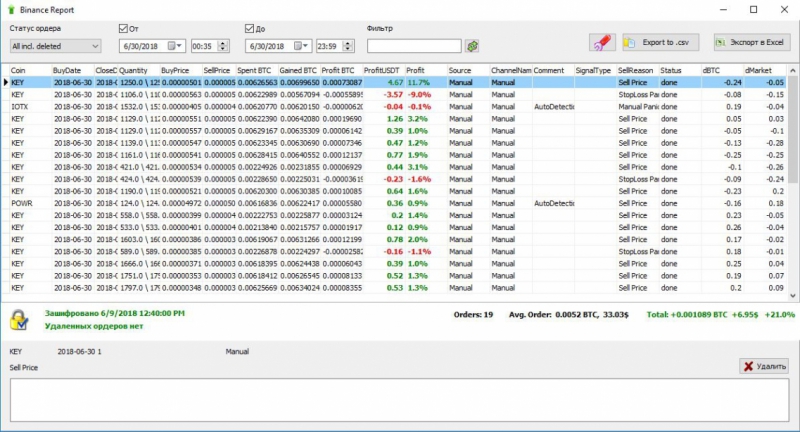This screenshot has width=800, height=432.
Task: Sort by the SellPrice column header
Action: point(219,70)
